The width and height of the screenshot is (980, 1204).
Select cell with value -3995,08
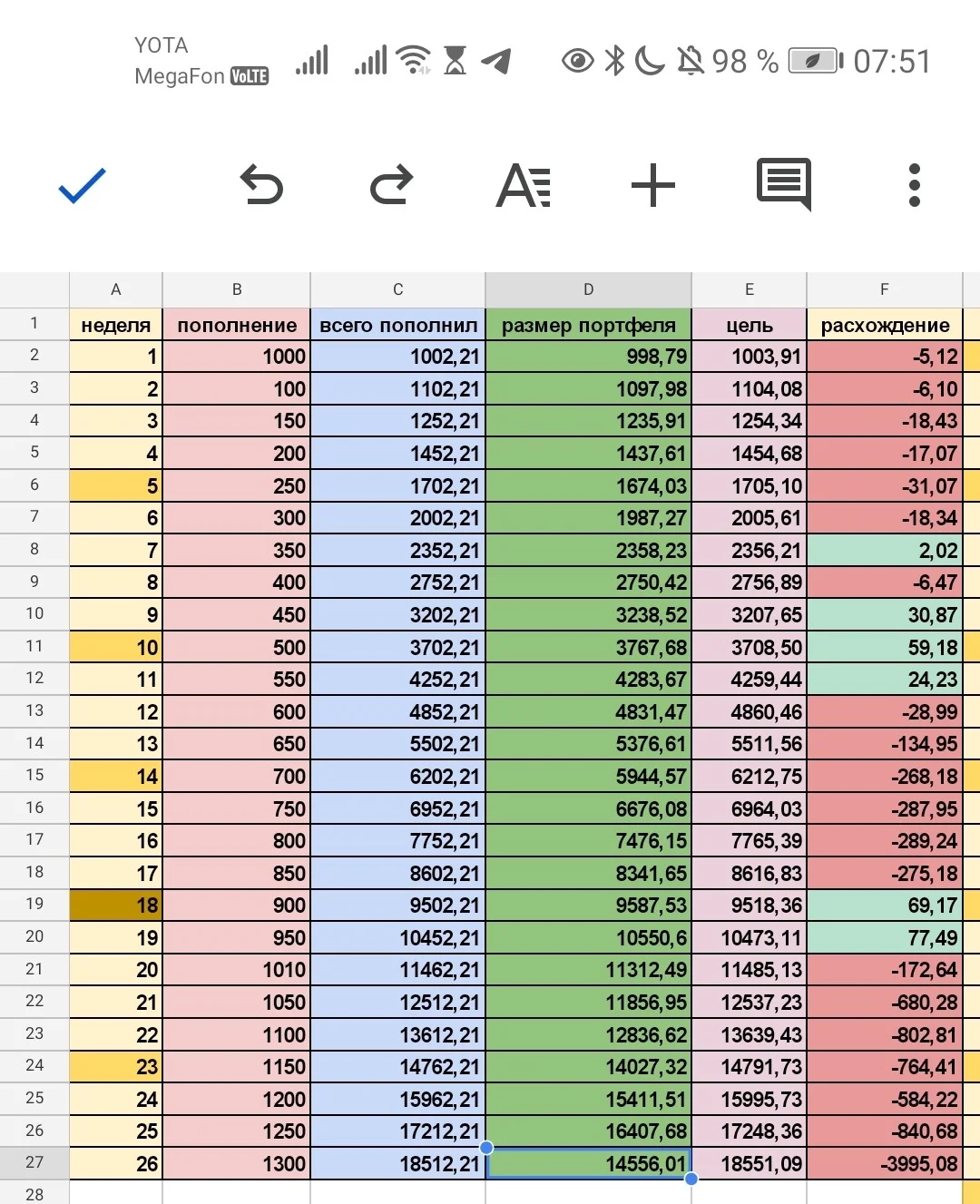(x=885, y=1163)
